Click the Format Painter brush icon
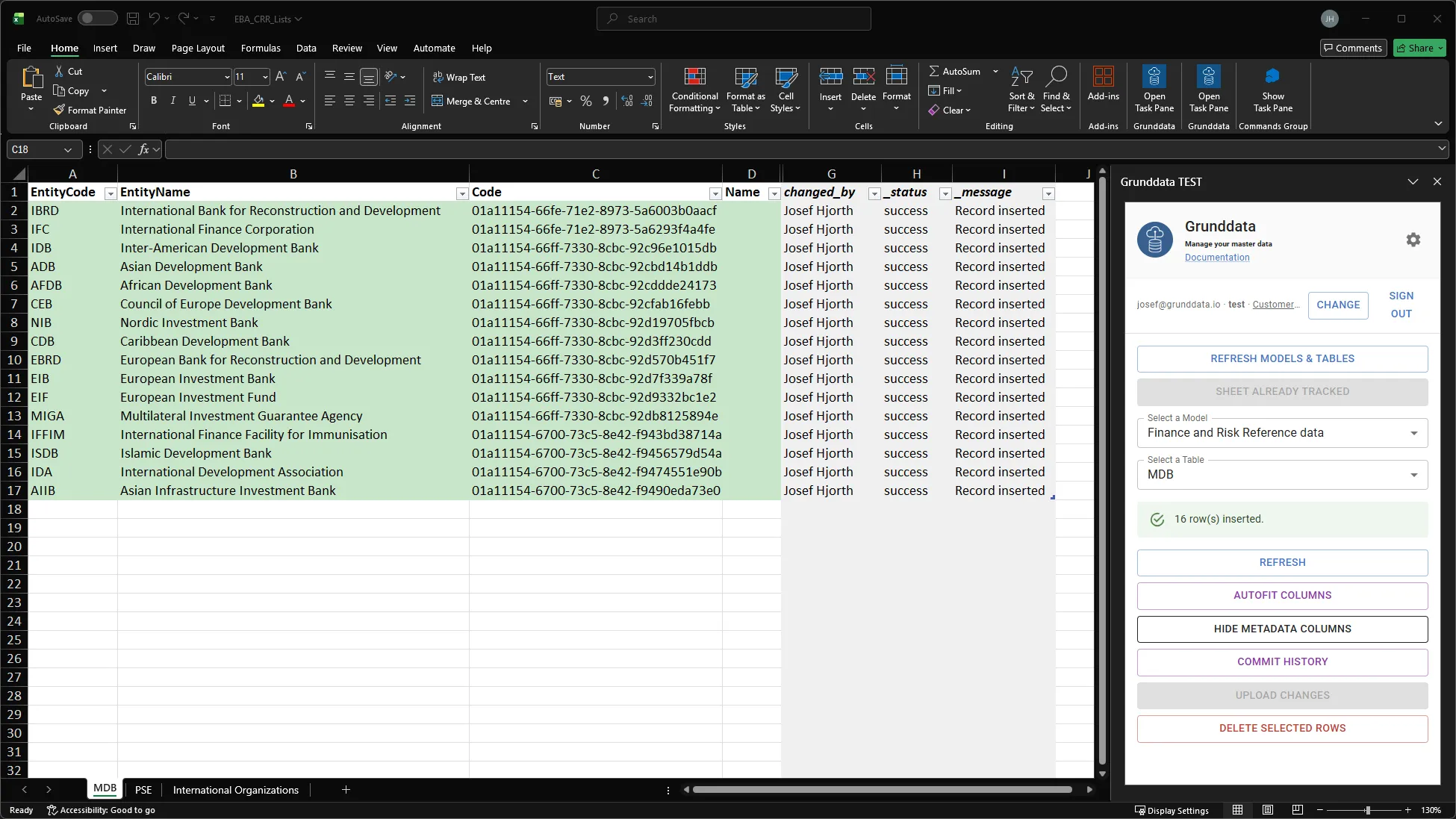 [x=59, y=110]
